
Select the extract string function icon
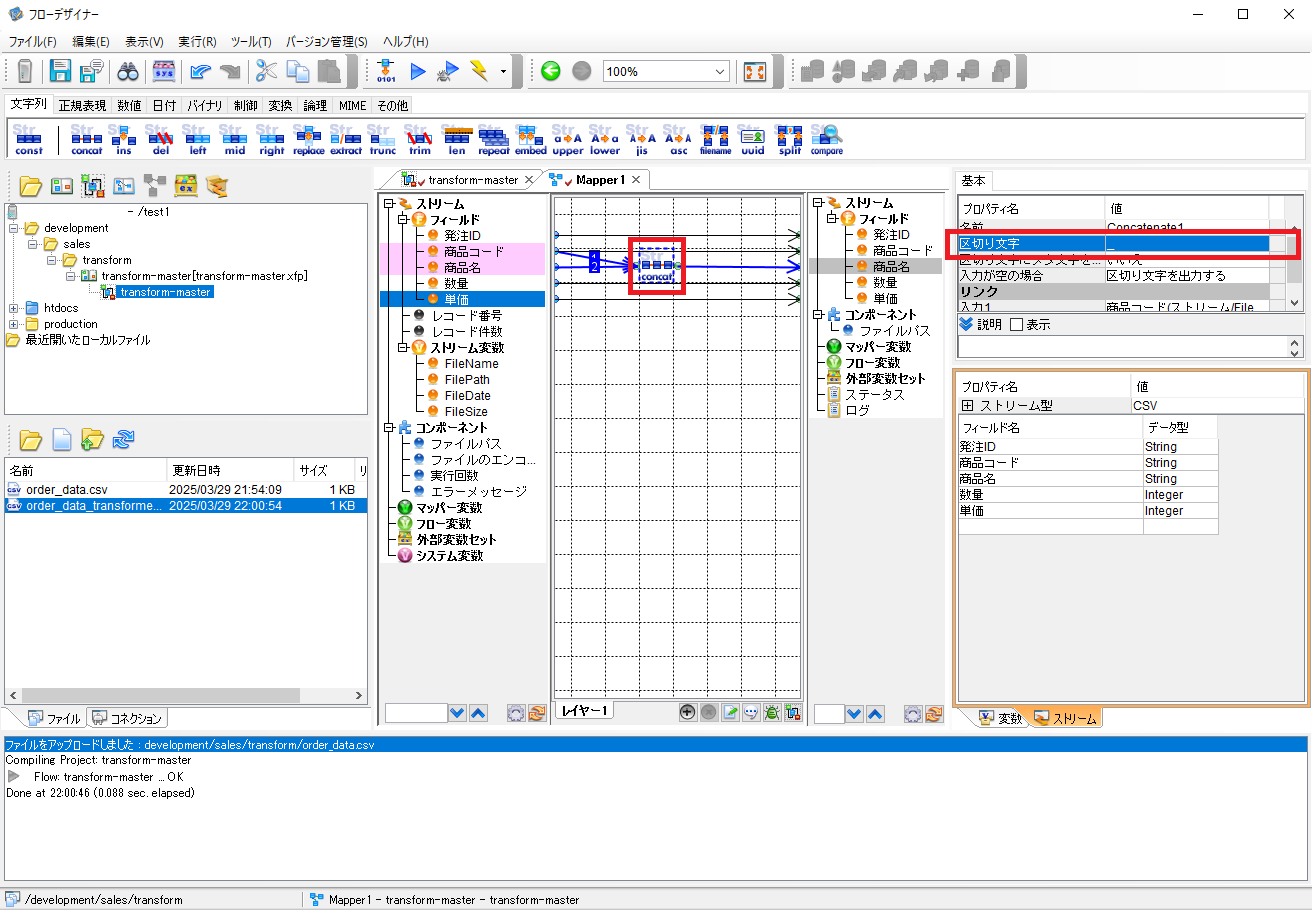click(x=345, y=139)
